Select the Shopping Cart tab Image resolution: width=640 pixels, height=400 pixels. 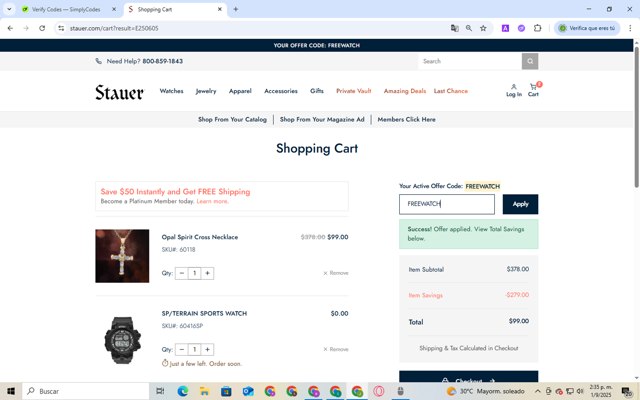point(155,9)
